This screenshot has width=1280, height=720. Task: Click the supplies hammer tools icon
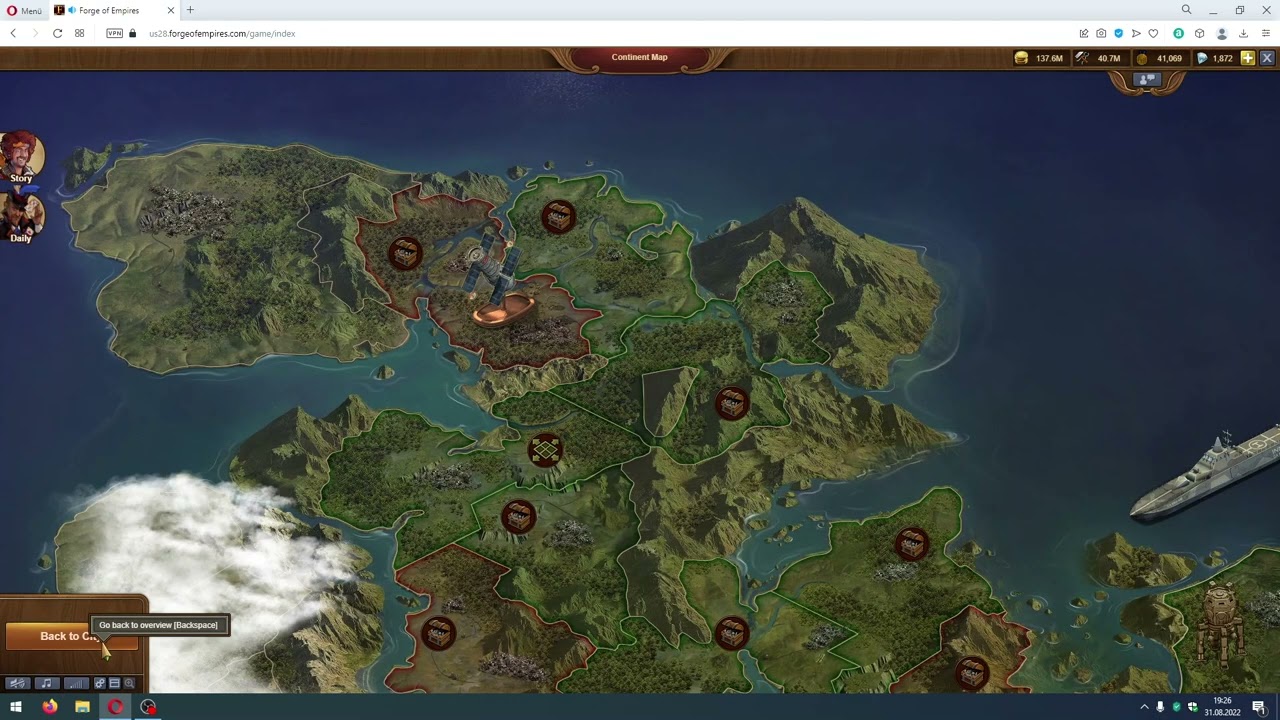(x=1082, y=59)
